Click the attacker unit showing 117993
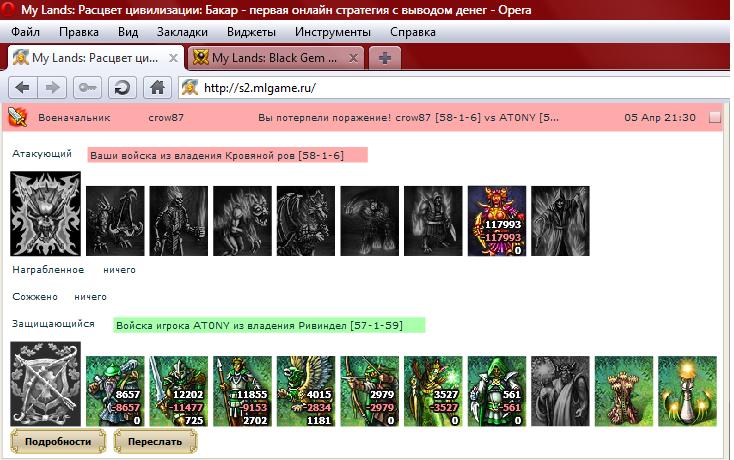734x460 pixels. pyautogui.click(x=497, y=221)
